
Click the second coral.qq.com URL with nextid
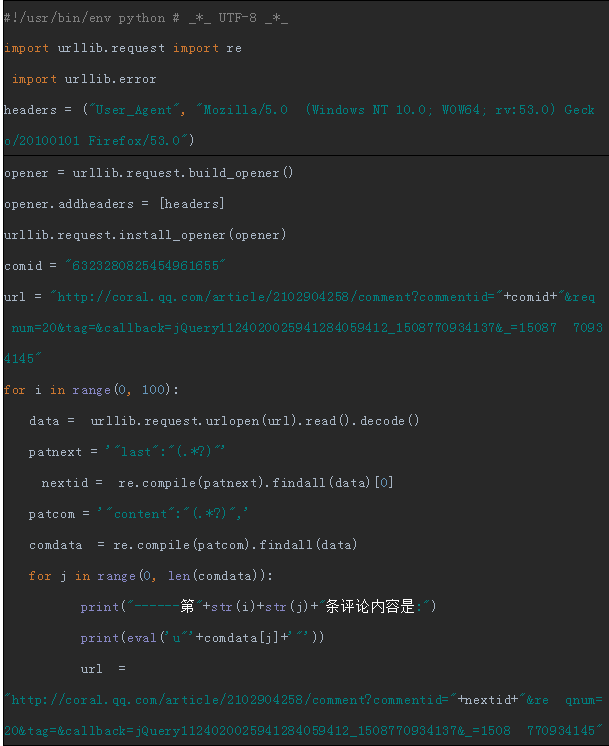304,700
